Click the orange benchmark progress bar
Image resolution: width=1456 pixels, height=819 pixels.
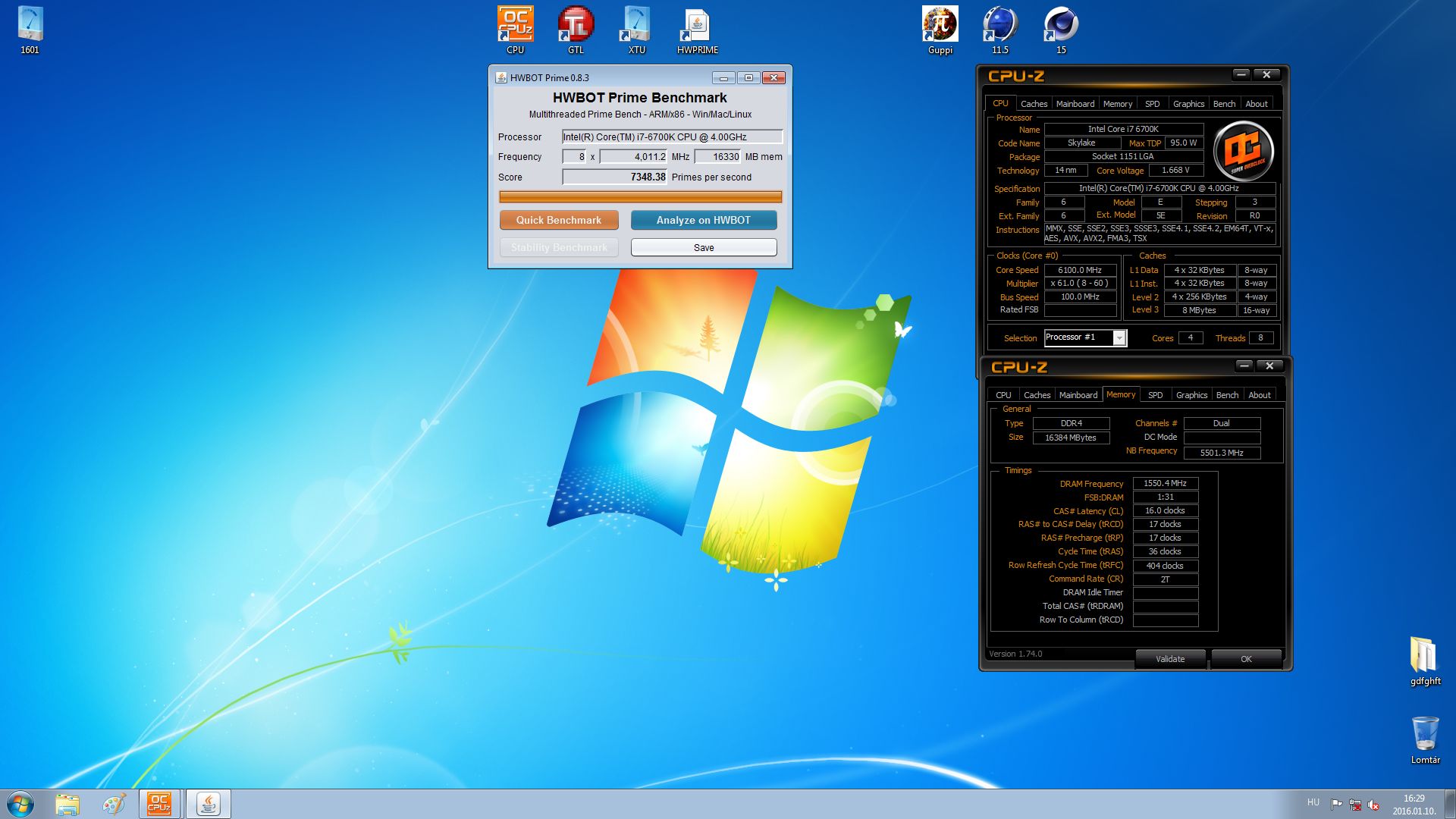click(640, 197)
